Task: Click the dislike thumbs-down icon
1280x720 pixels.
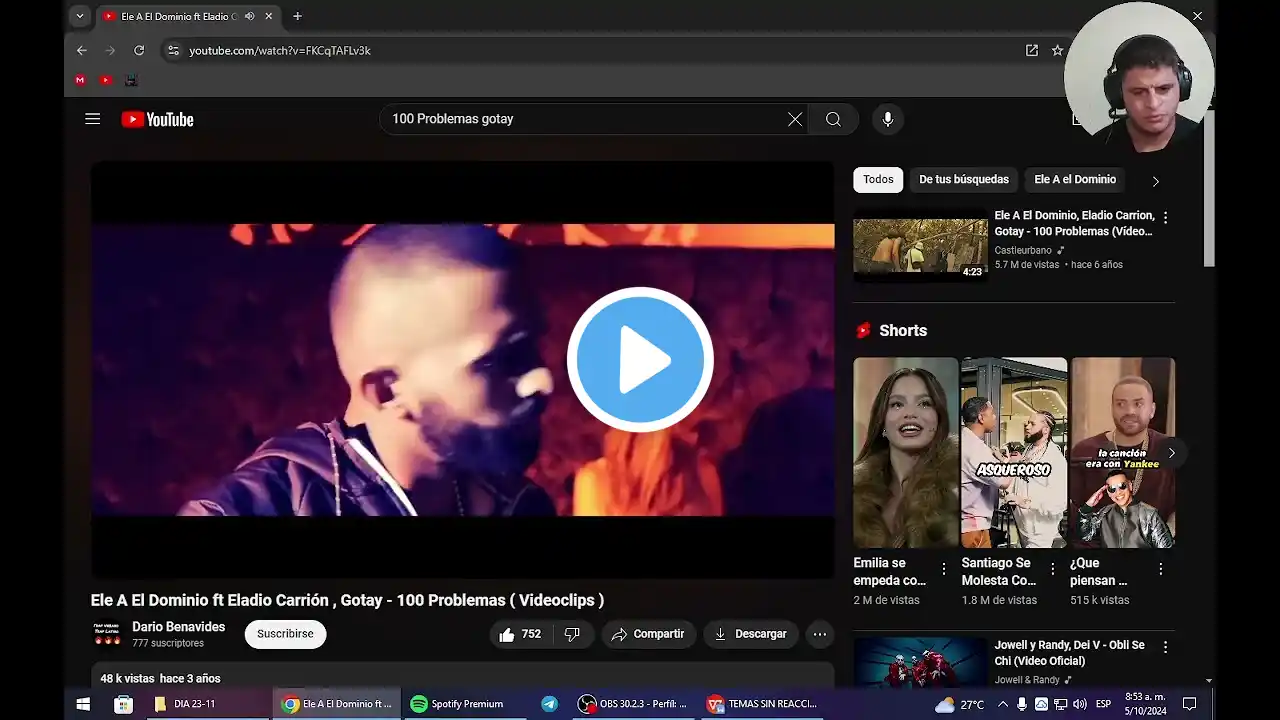Action: pyautogui.click(x=572, y=634)
